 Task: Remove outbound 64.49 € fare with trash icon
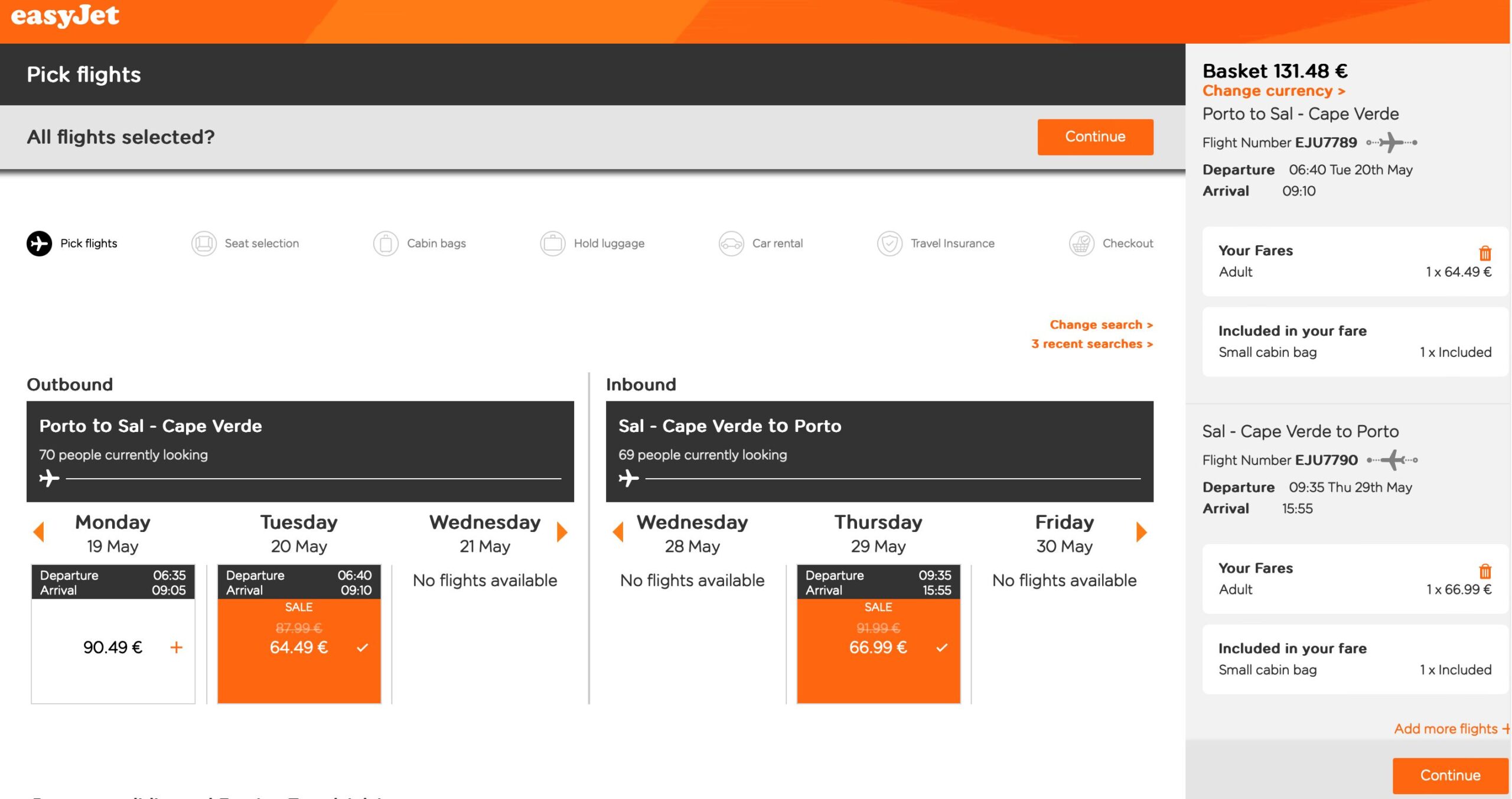1485,254
